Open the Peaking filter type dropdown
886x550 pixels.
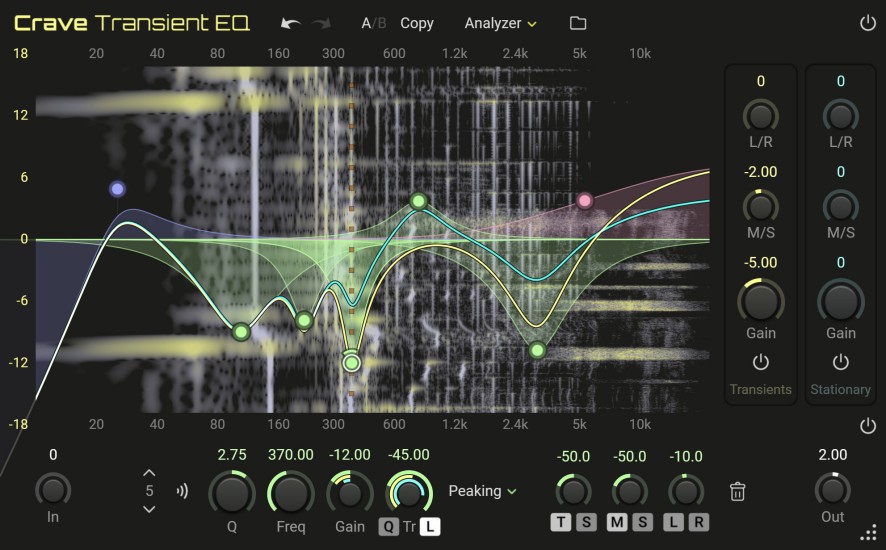click(483, 491)
